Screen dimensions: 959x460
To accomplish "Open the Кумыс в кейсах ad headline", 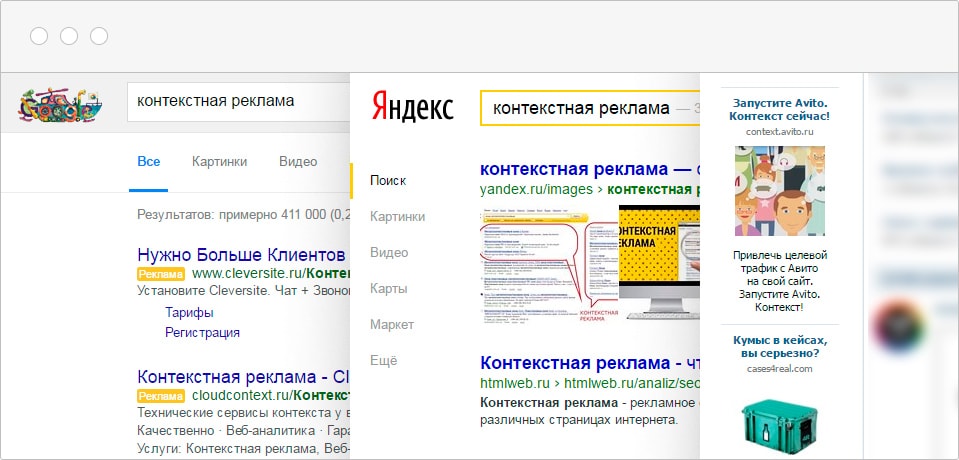I will tap(780, 346).
